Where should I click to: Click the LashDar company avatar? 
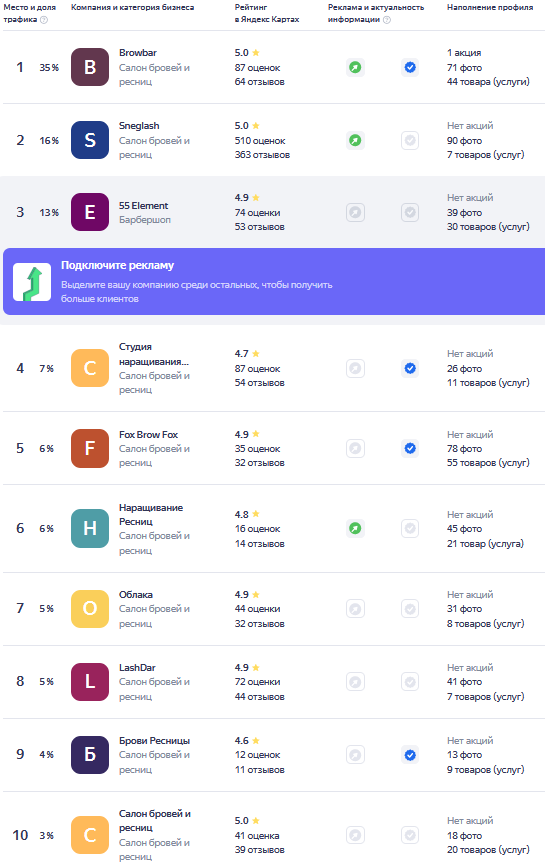(90, 681)
